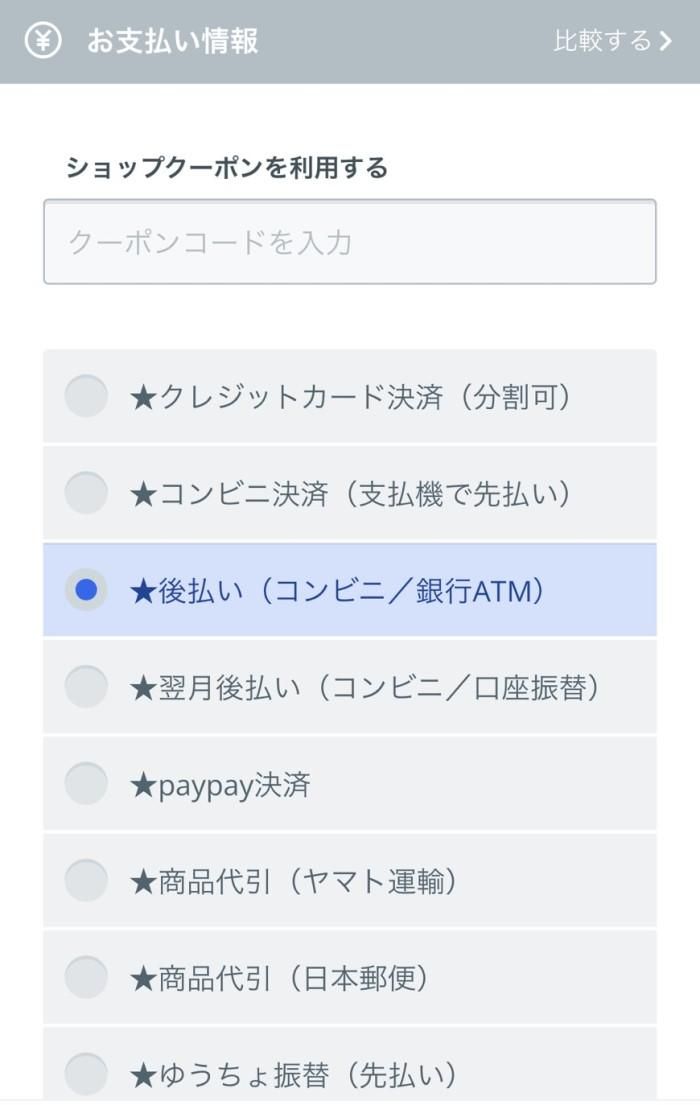Click the star icon before paypay決済

(143, 786)
